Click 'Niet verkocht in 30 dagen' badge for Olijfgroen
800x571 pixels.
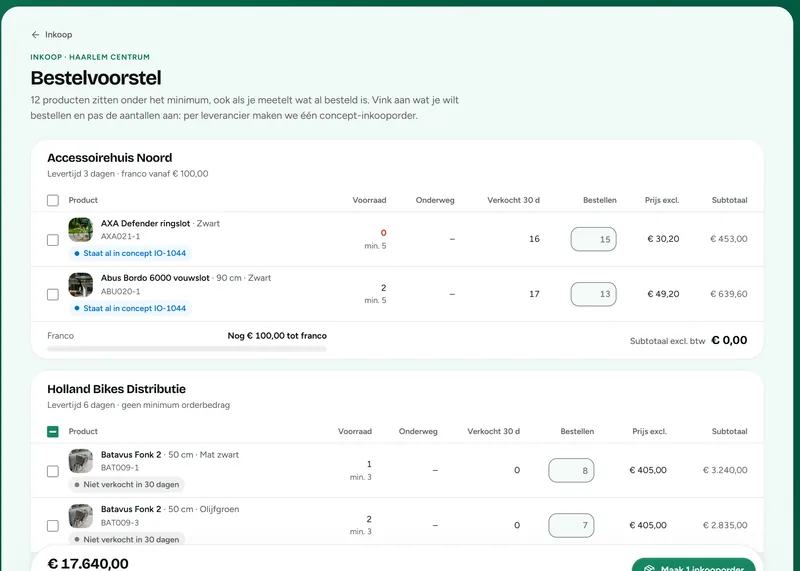tap(127, 539)
